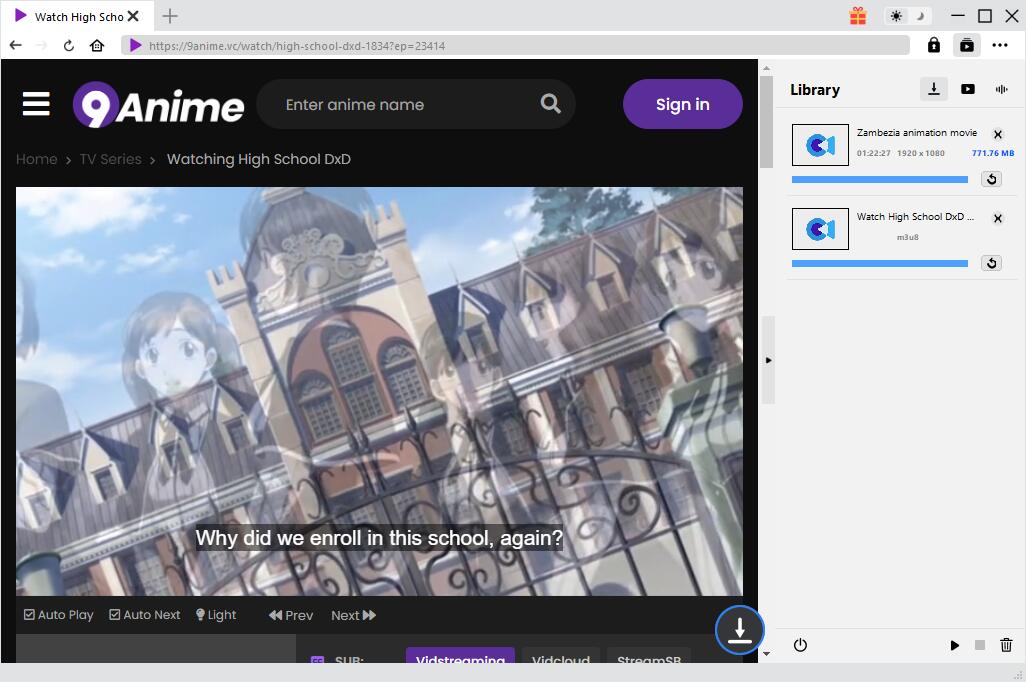Screen dimensions: 1026x682
Task: Open the TV Series breadcrumb link
Action: pos(110,159)
